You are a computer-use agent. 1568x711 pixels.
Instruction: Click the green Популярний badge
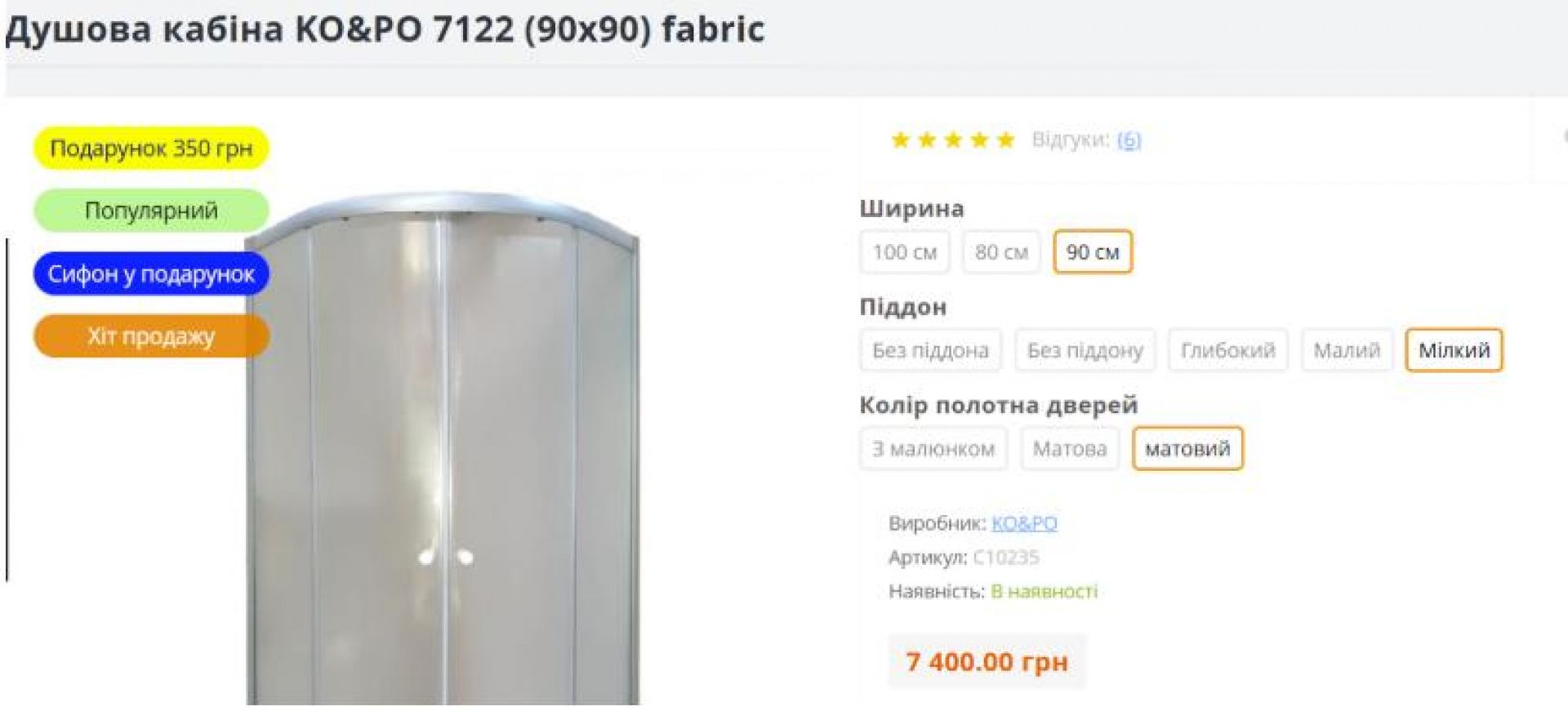pyautogui.click(x=151, y=211)
